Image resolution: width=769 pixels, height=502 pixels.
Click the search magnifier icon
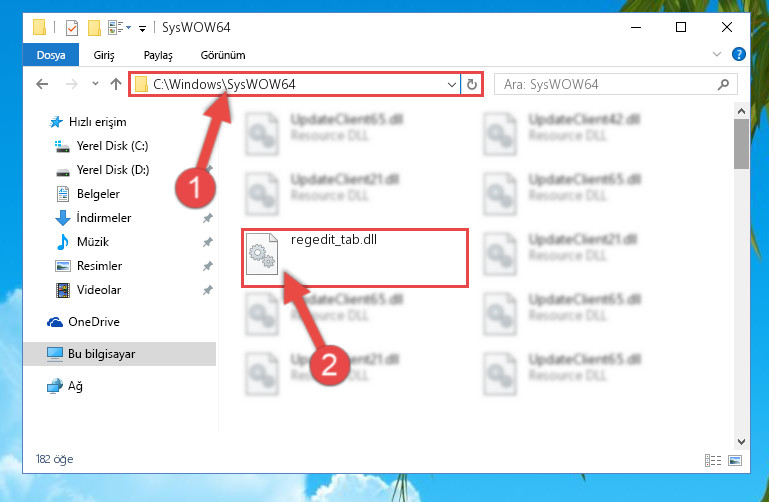point(723,84)
